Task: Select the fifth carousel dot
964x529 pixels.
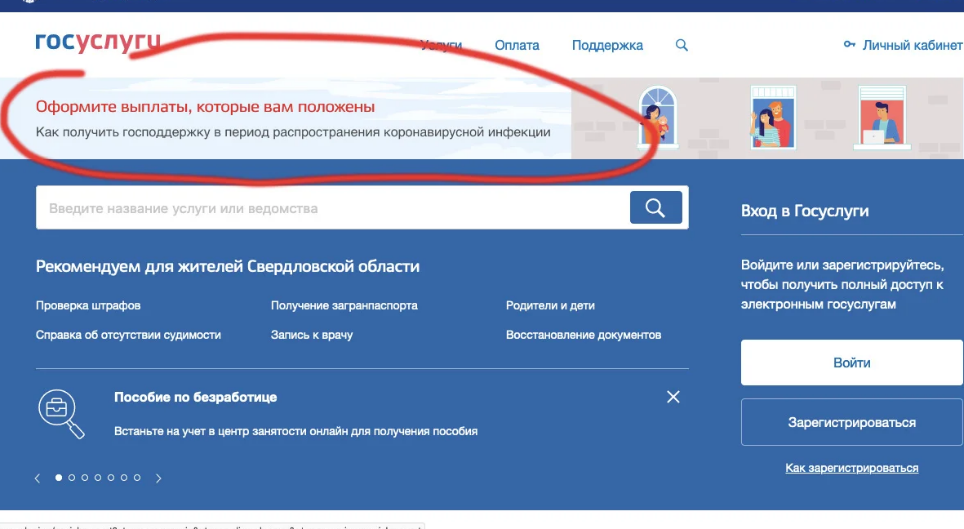Action: (x=111, y=477)
